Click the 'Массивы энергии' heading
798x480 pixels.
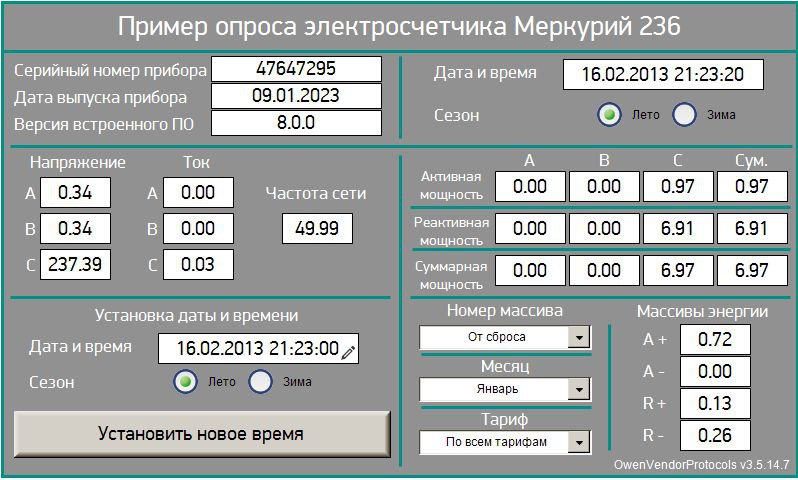702,312
